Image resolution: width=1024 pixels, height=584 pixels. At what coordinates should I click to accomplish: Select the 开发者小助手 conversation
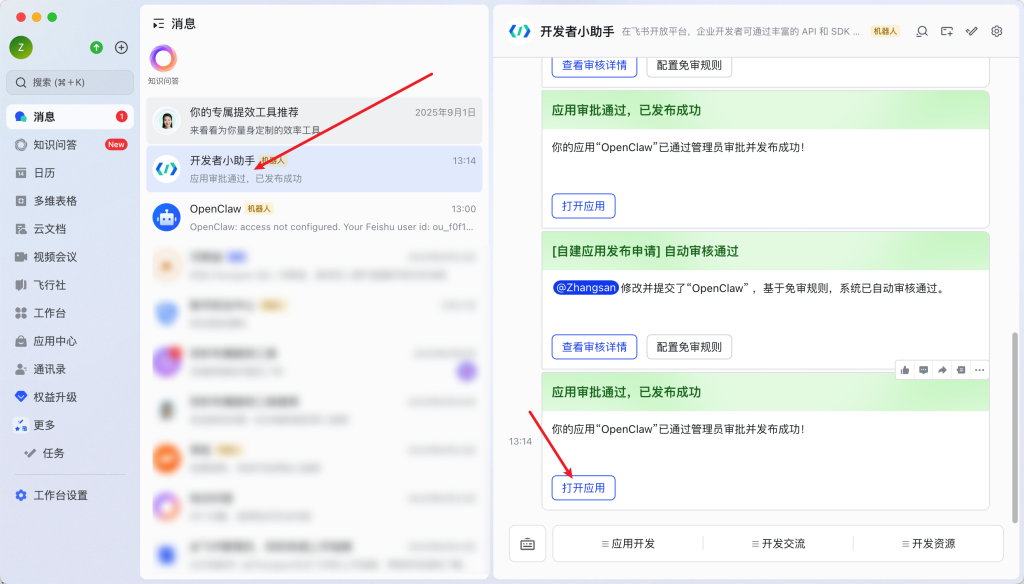point(314,169)
